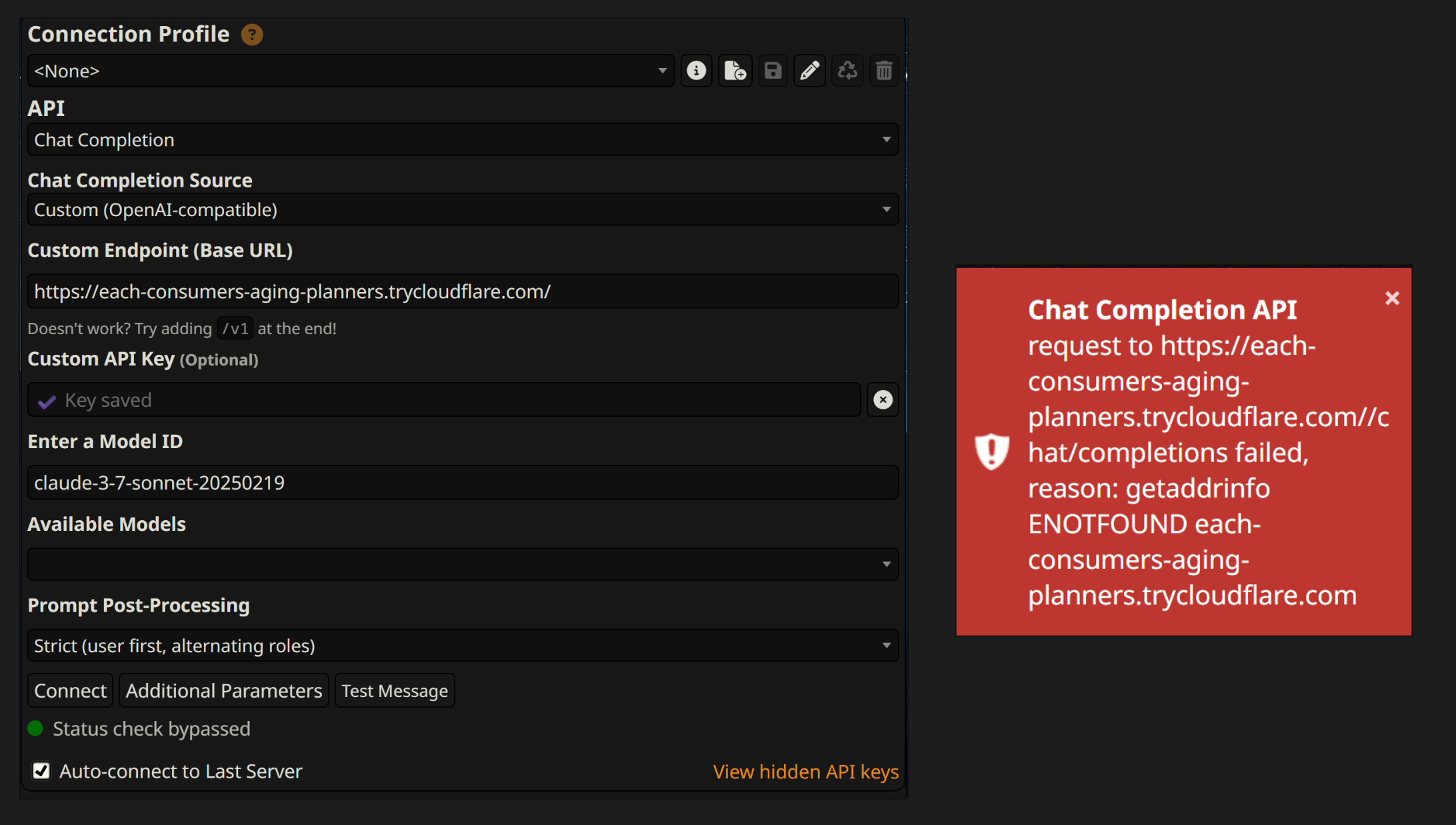Click into the Custom Endpoint URL field
1456x825 pixels.
(463, 291)
